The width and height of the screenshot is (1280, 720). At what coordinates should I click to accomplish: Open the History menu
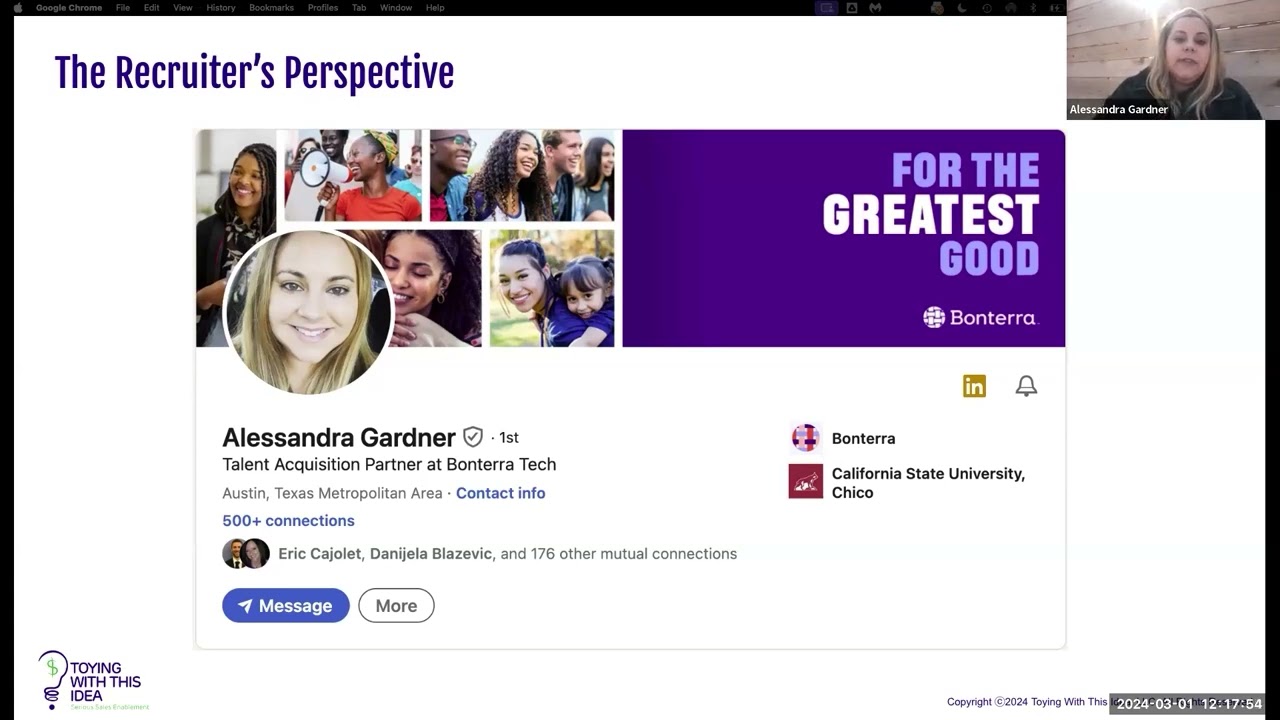(x=221, y=8)
